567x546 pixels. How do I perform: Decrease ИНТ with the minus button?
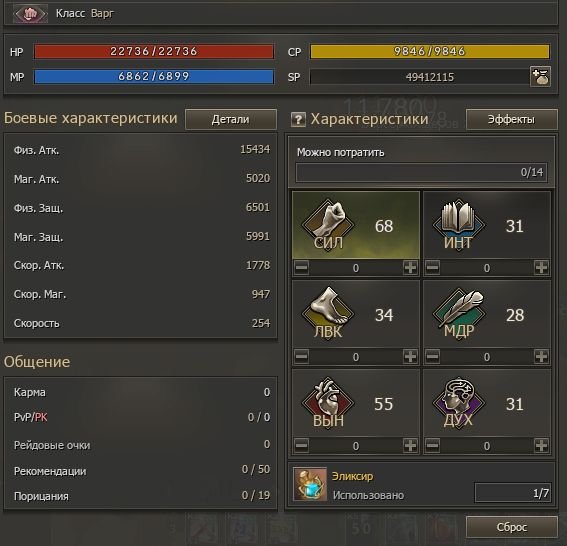click(x=432, y=268)
